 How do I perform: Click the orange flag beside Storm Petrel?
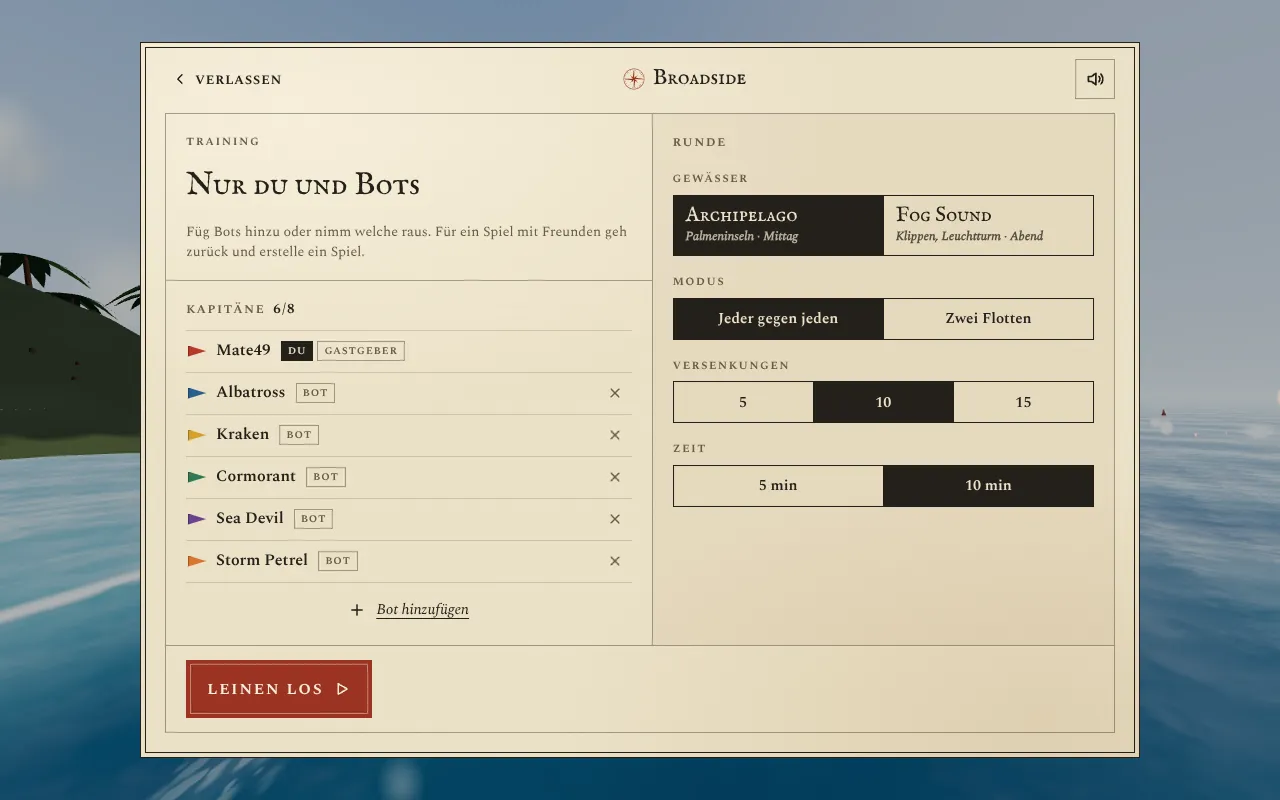click(x=196, y=561)
